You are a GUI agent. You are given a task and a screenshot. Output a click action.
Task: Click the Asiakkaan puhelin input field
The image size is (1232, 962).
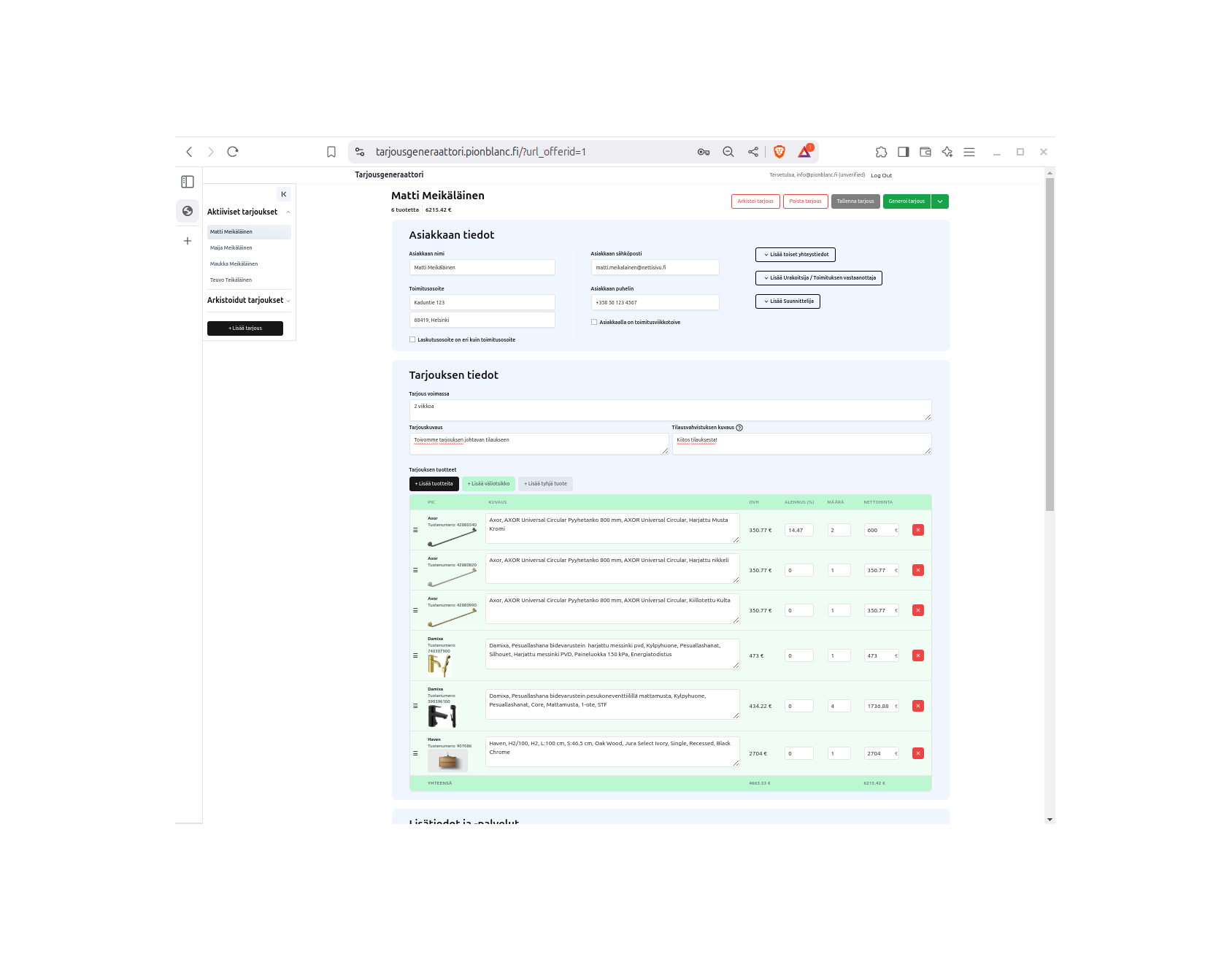(x=654, y=302)
